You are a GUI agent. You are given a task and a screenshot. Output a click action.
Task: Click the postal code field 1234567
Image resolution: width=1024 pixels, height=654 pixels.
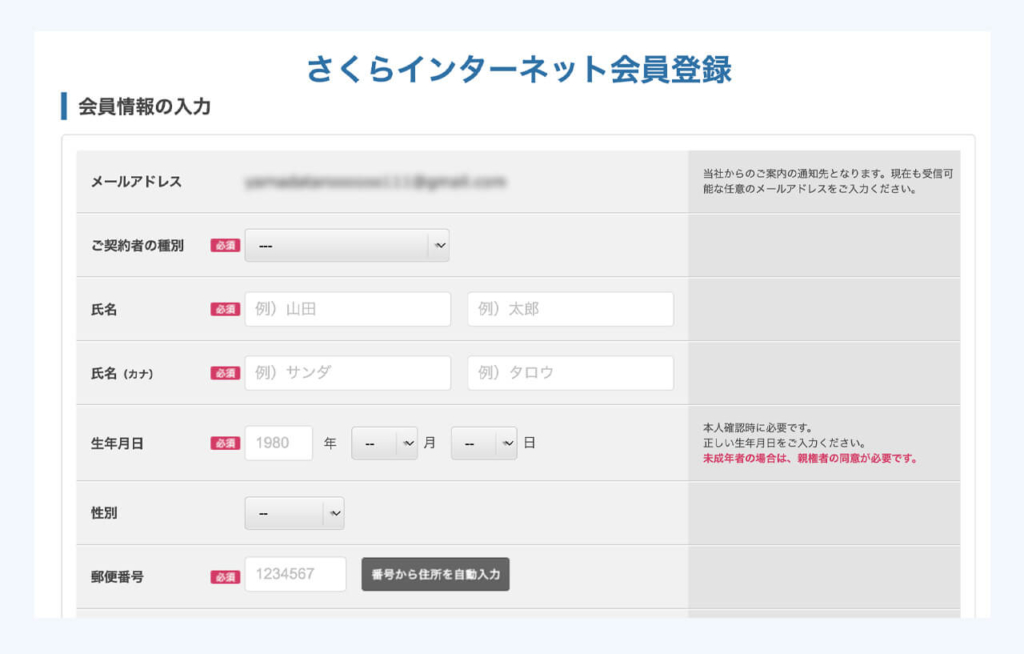click(x=295, y=574)
